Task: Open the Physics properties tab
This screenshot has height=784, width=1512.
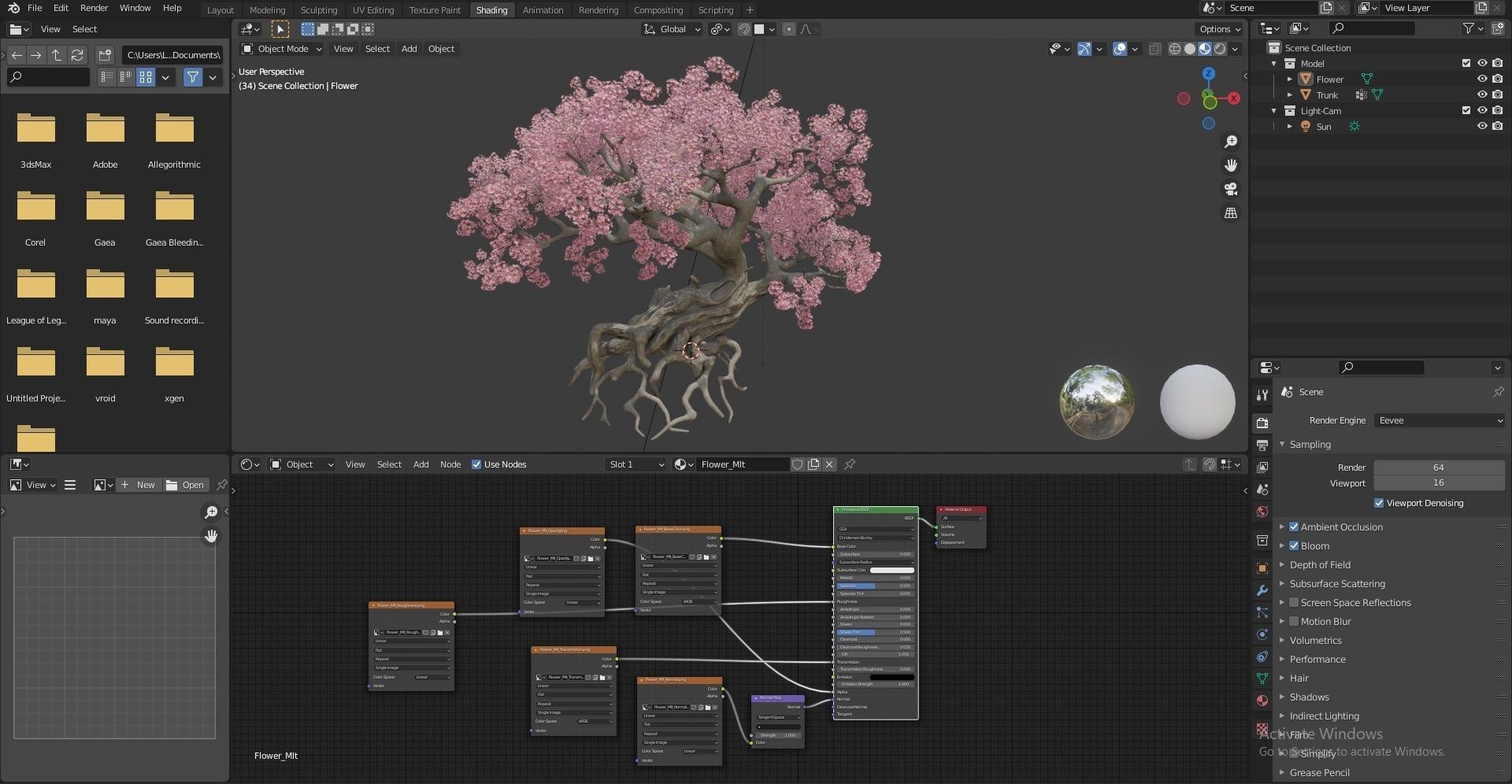Action: (1262, 634)
